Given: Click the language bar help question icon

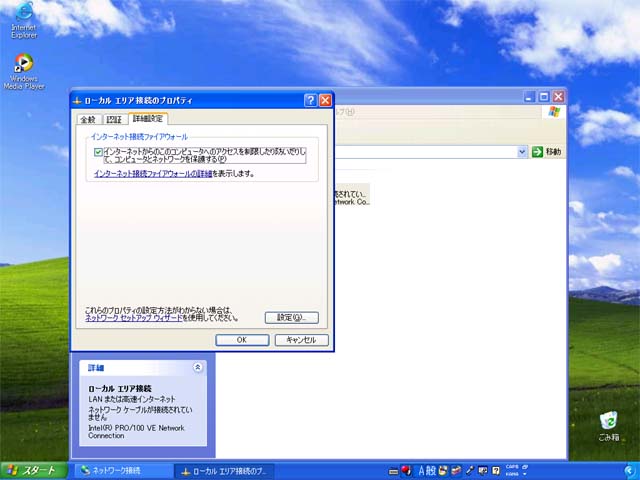Looking at the screenshot, I should [496, 471].
